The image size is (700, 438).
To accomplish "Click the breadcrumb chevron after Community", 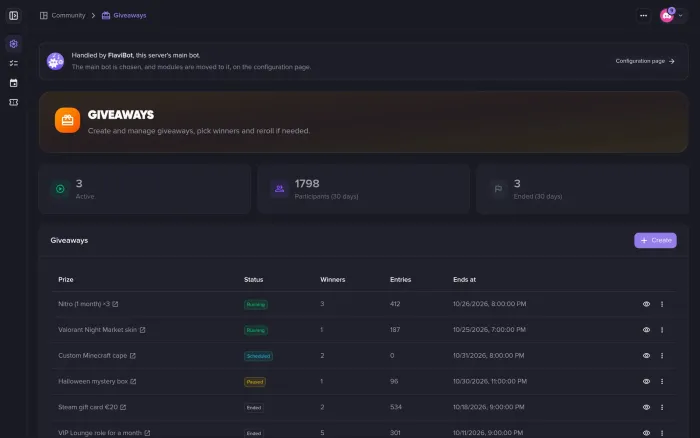I will coord(93,16).
